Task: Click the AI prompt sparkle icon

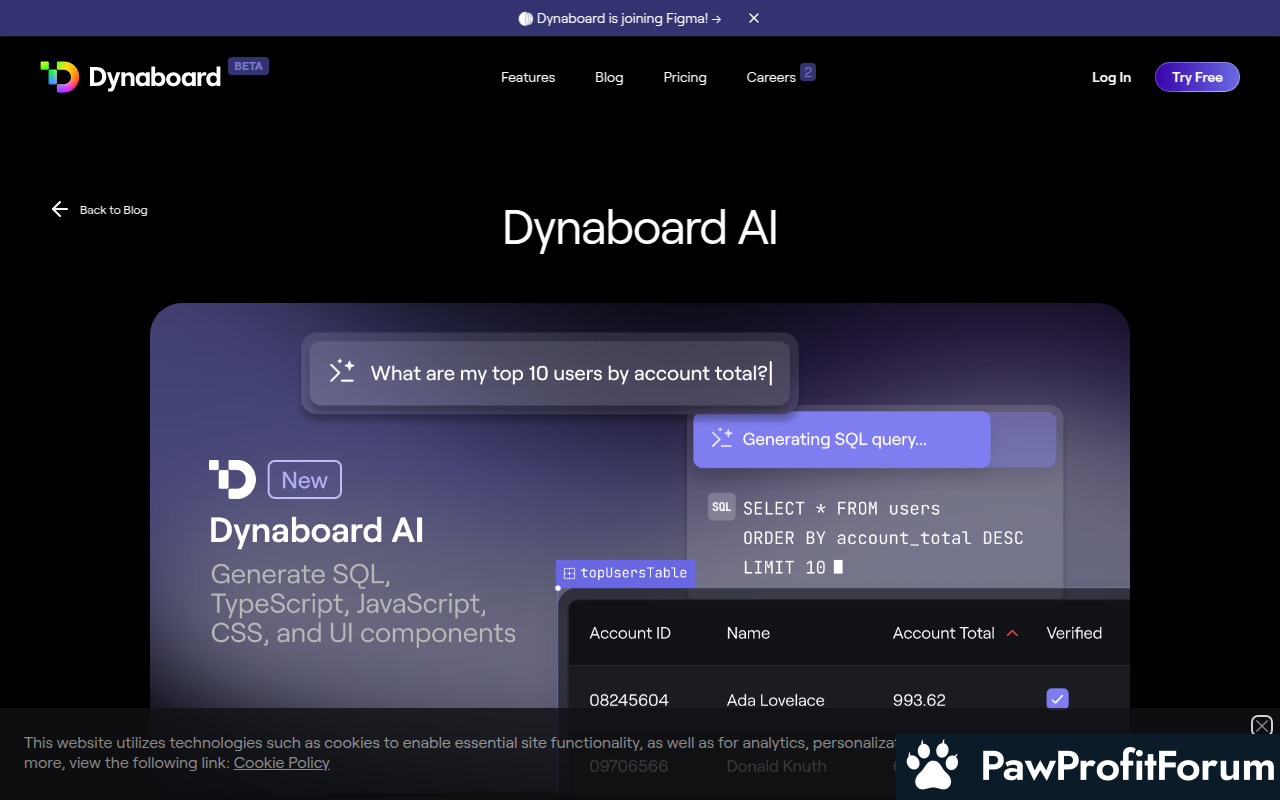Action: 342,372
